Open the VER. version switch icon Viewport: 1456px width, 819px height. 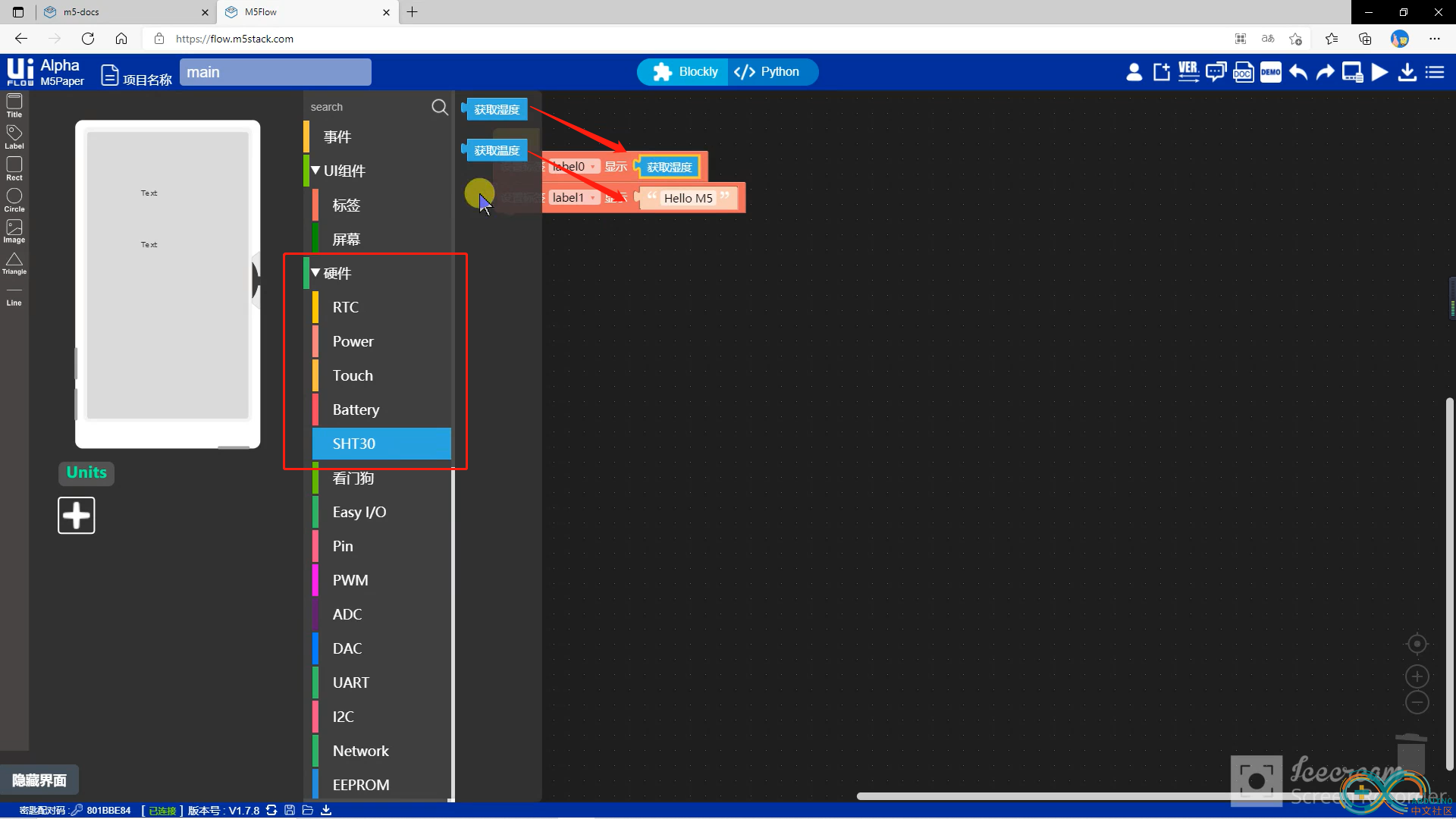tap(1188, 72)
